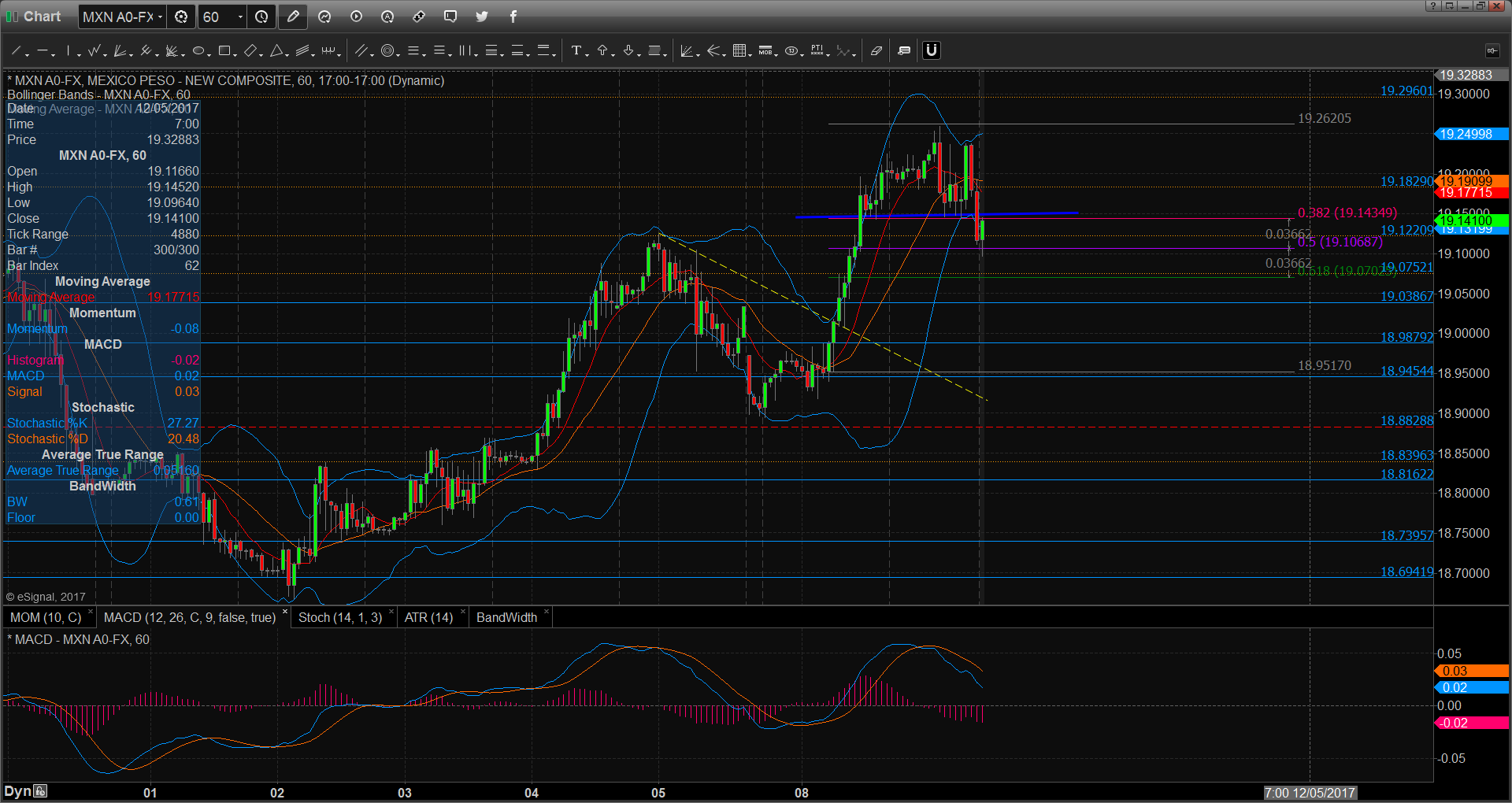This screenshot has width=1512, height=803.
Task: Select the TJ ellipse tool
Action: click(791, 51)
